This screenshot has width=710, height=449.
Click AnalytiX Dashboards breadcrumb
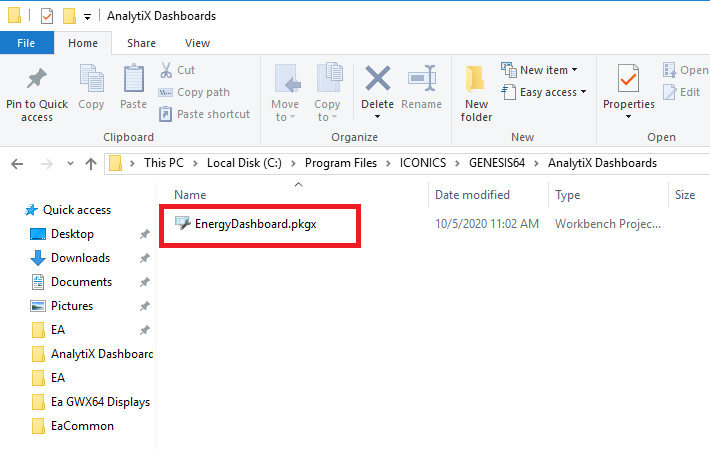tap(602, 163)
